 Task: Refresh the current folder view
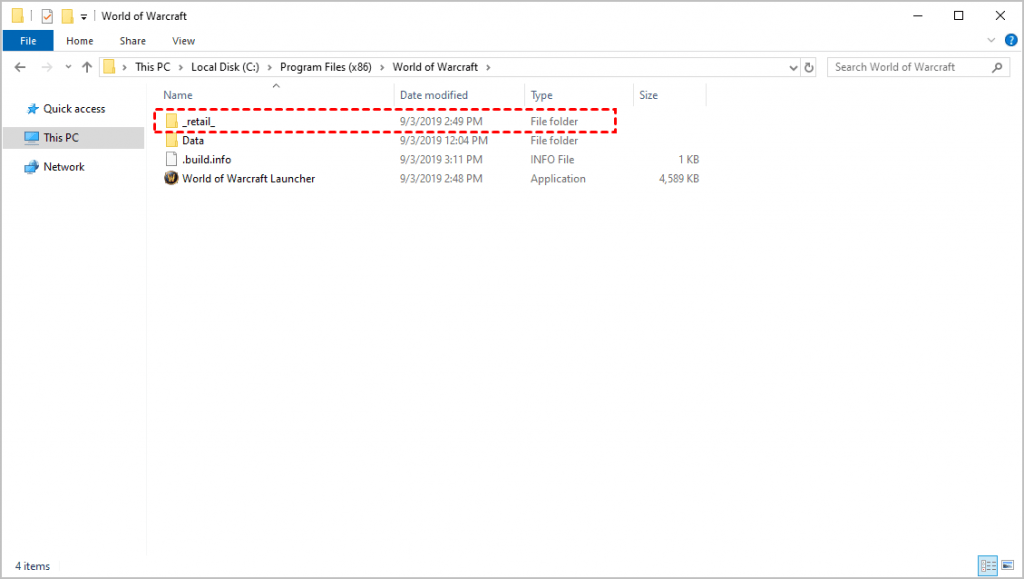pos(809,67)
